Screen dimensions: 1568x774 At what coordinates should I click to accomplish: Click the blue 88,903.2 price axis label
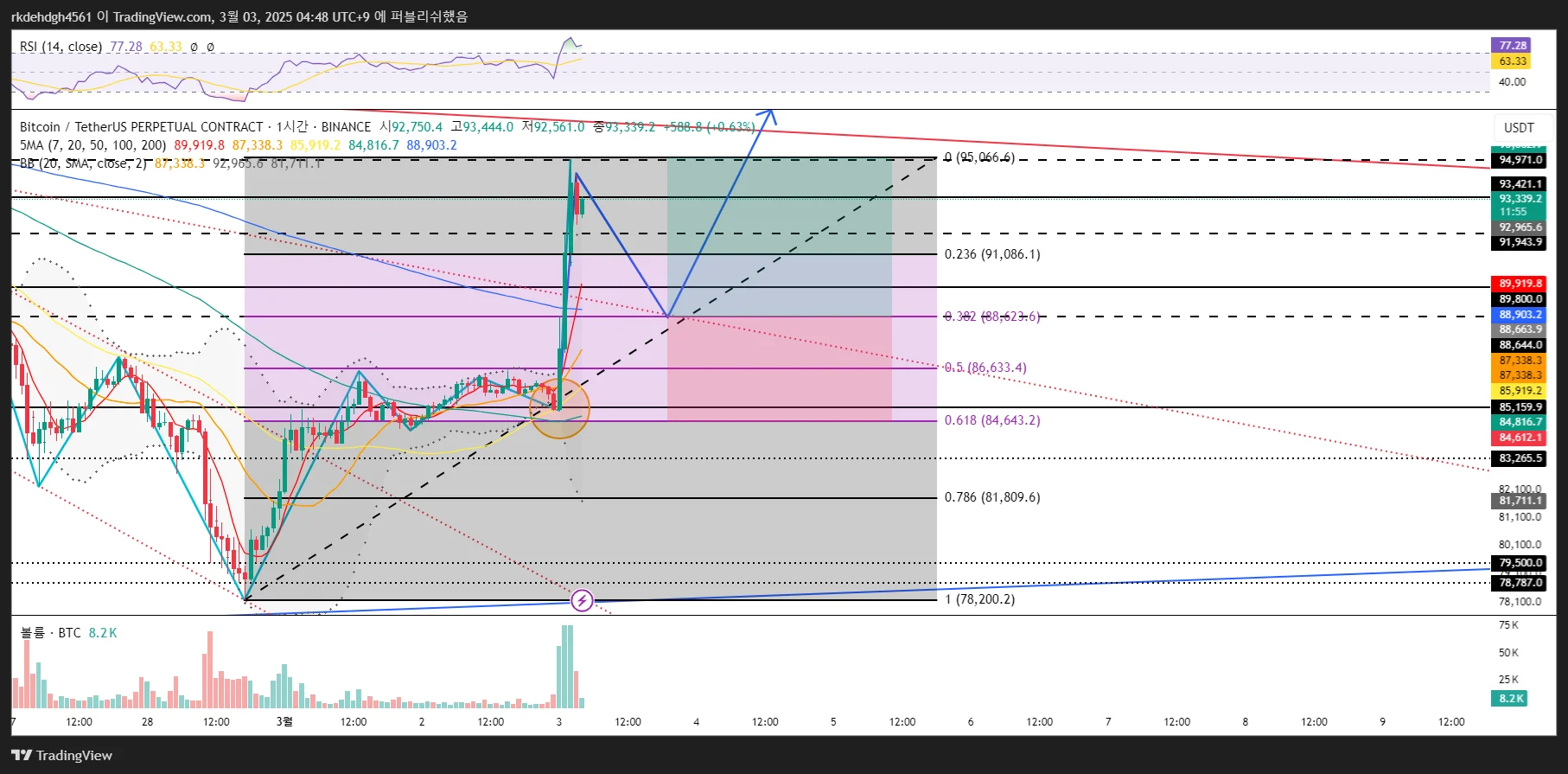[1520, 315]
